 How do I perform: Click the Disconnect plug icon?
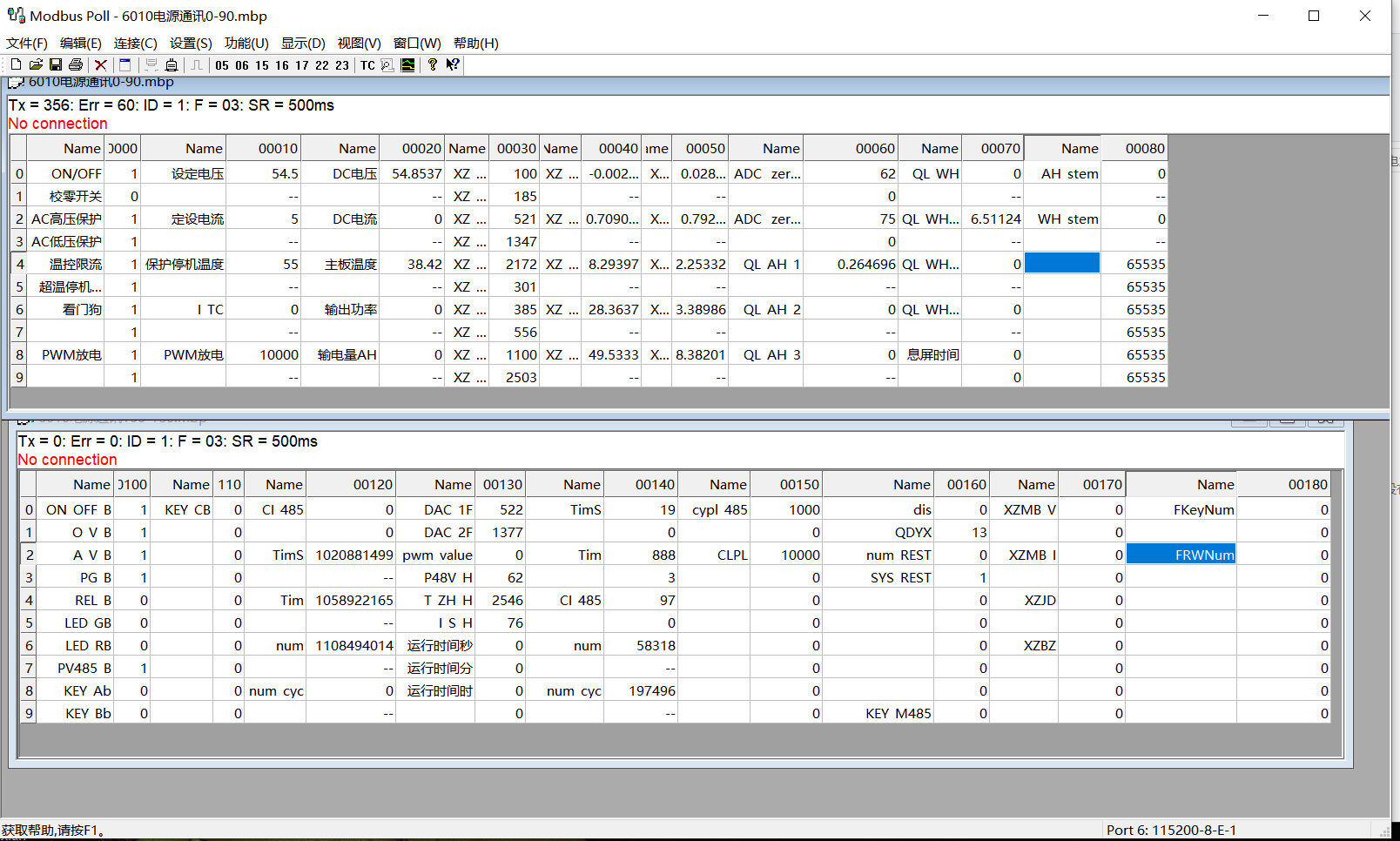pos(172,64)
